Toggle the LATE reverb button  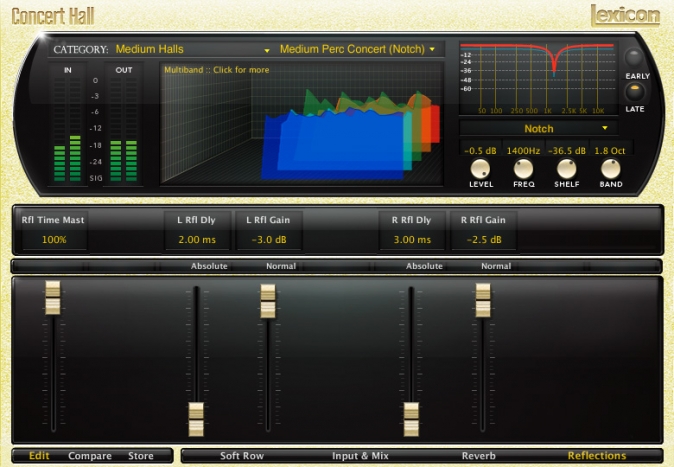(634, 92)
